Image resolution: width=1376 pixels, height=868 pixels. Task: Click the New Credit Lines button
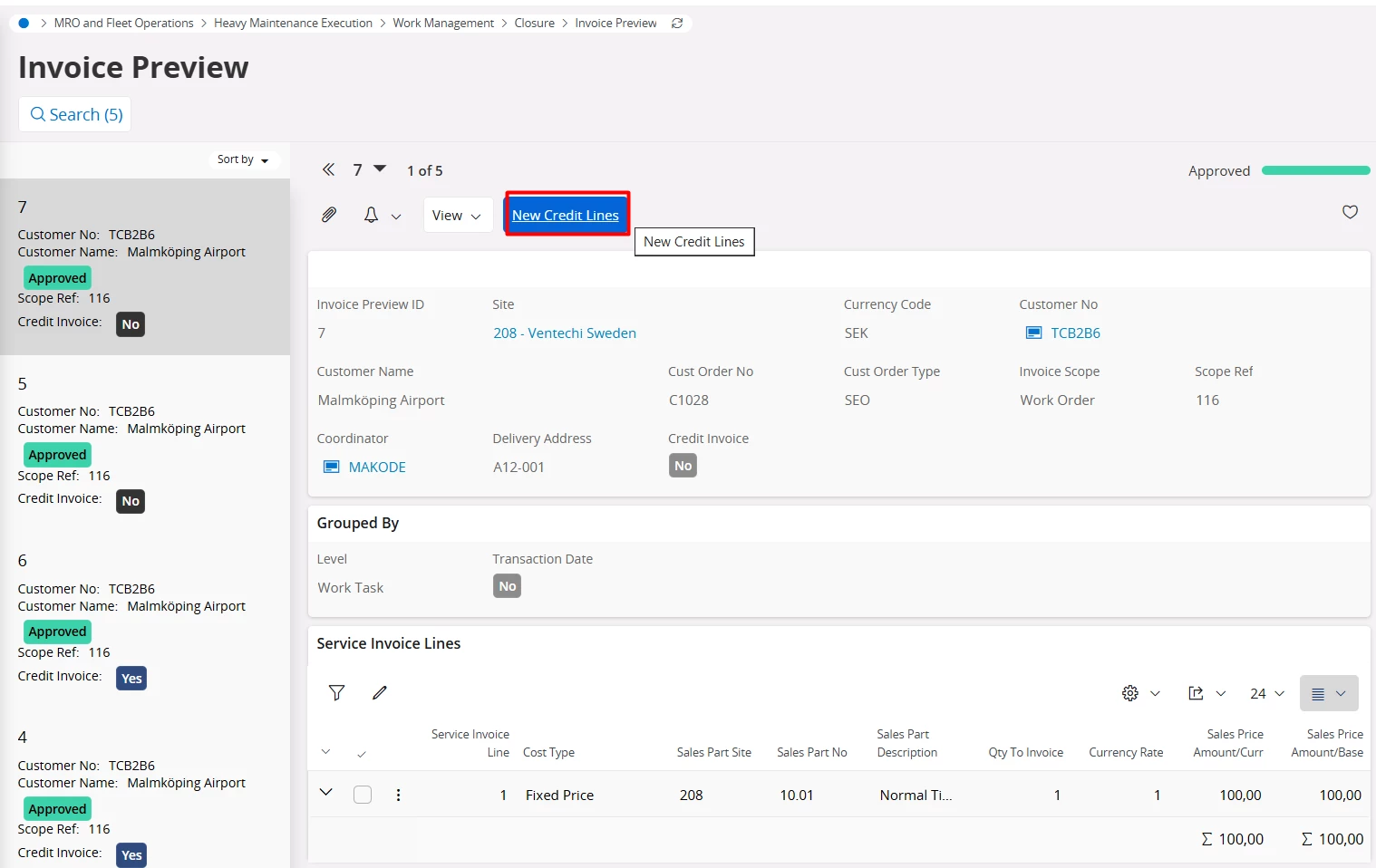566,215
